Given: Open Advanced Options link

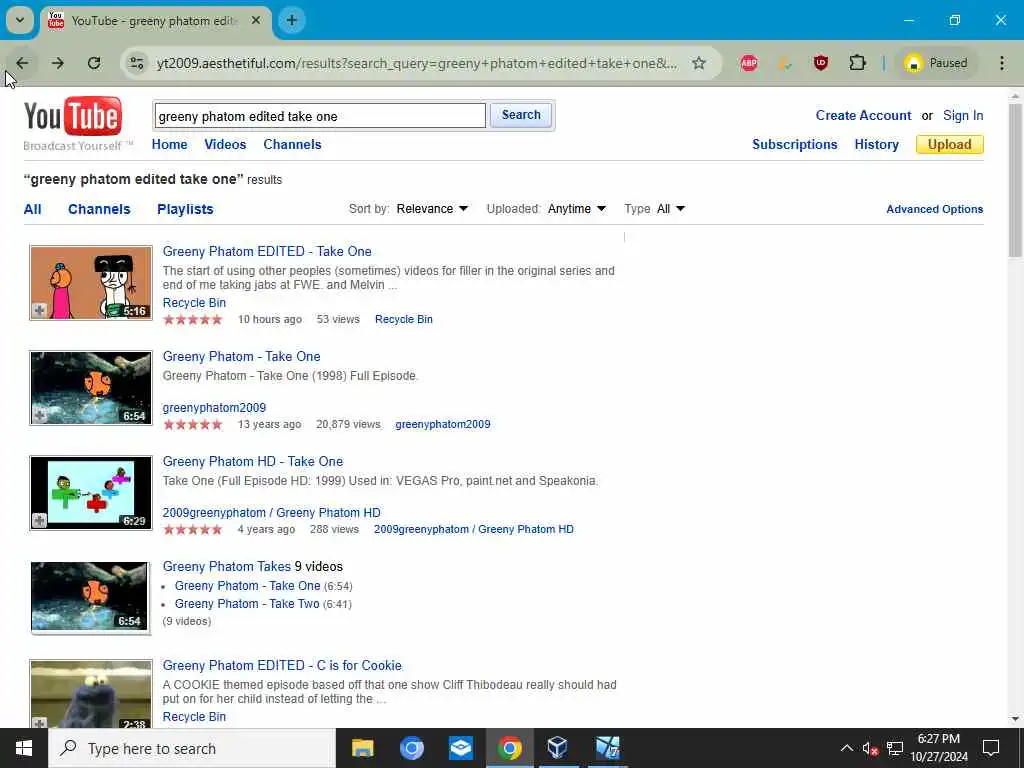Looking at the screenshot, I should point(935,209).
